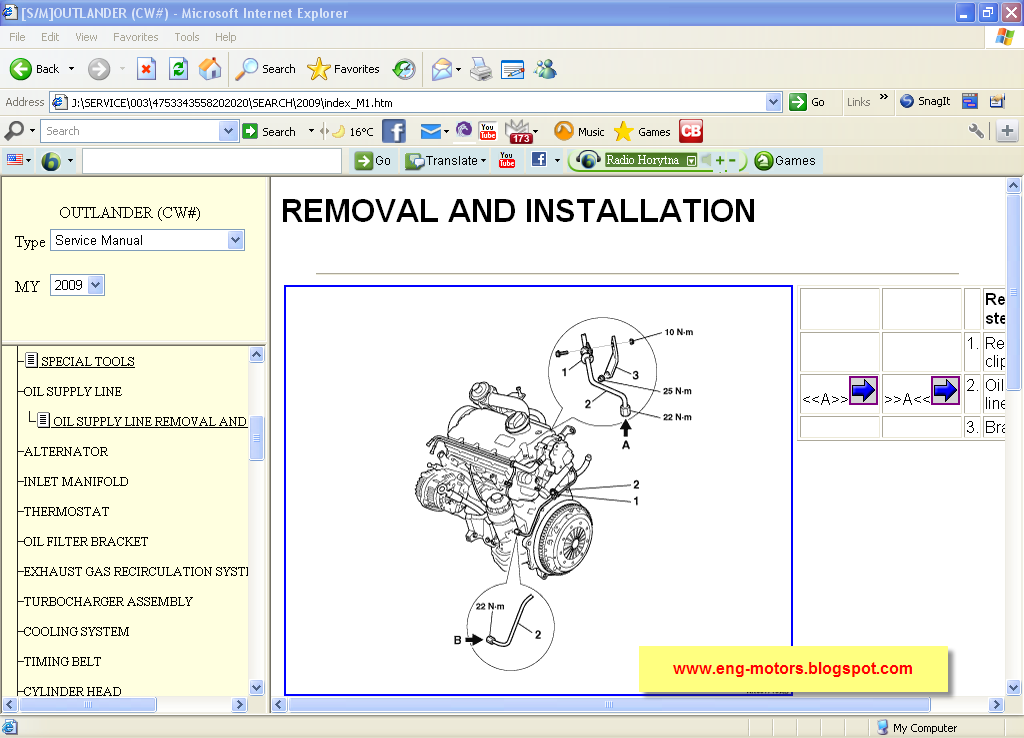Open the SPECIAL TOOLS link in the tree
This screenshot has width=1024, height=738.
click(x=87, y=361)
